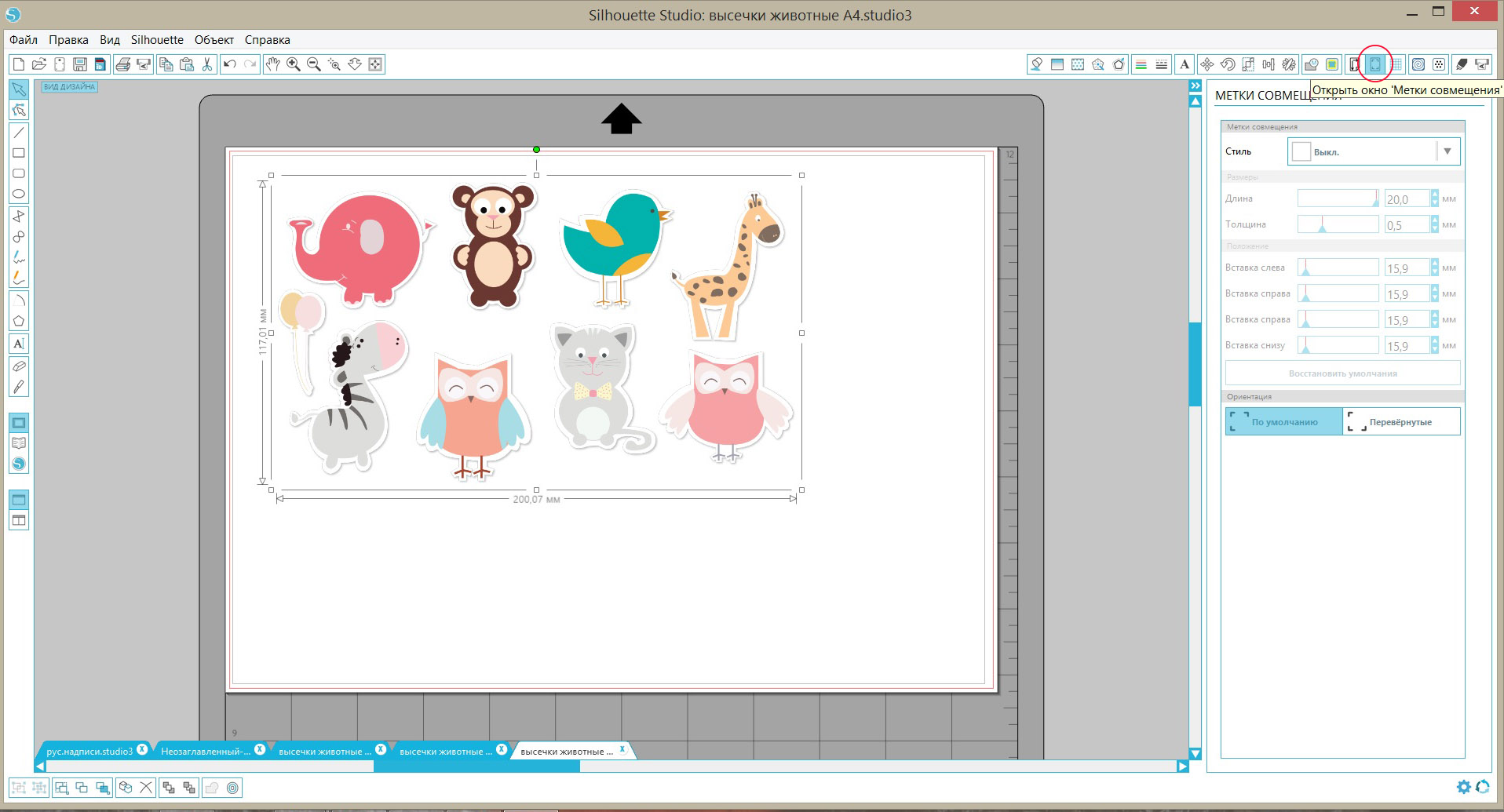
Task: Switch to 'рус.надписи.studio3' document tab
Action: point(89,751)
